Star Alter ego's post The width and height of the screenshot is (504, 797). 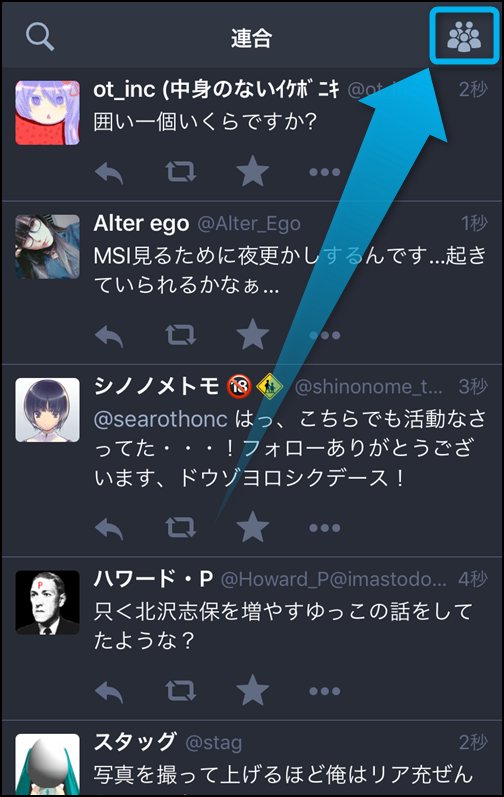(253, 334)
